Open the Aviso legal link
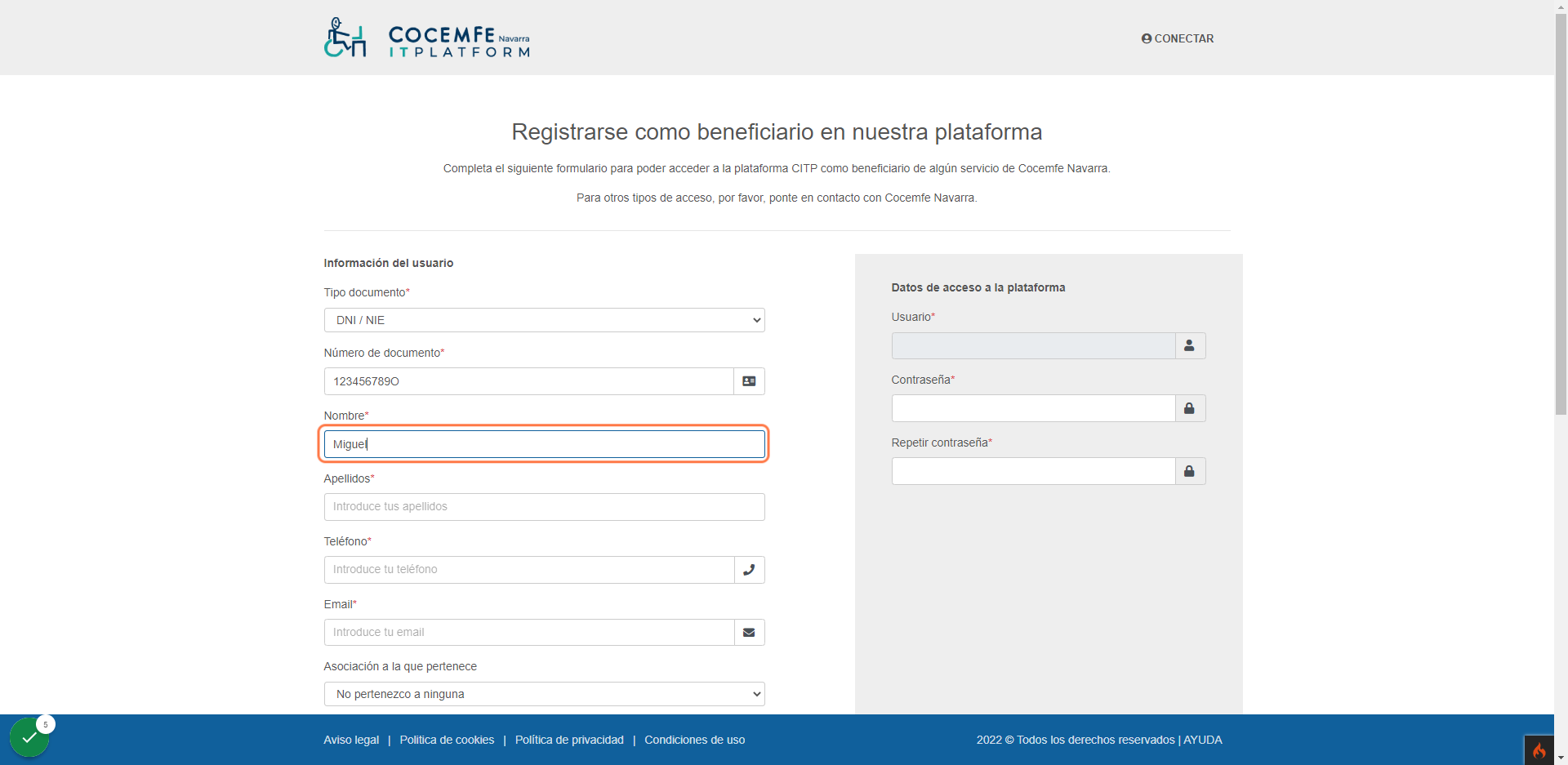Viewport: 1568px width, 765px height. tap(351, 740)
